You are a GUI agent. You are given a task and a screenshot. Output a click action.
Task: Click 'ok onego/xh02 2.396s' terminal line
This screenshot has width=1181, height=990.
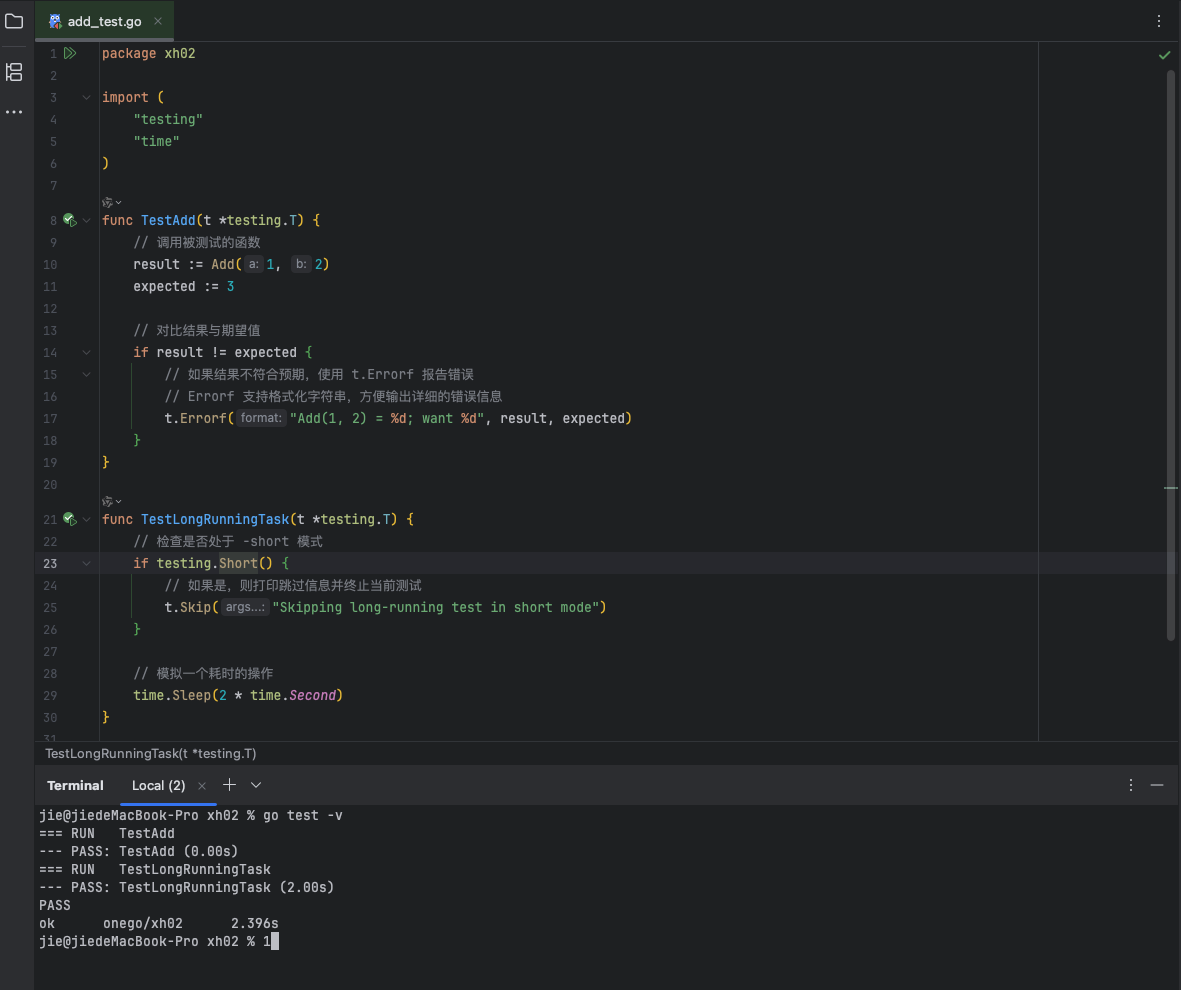pyautogui.click(x=159, y=924)
